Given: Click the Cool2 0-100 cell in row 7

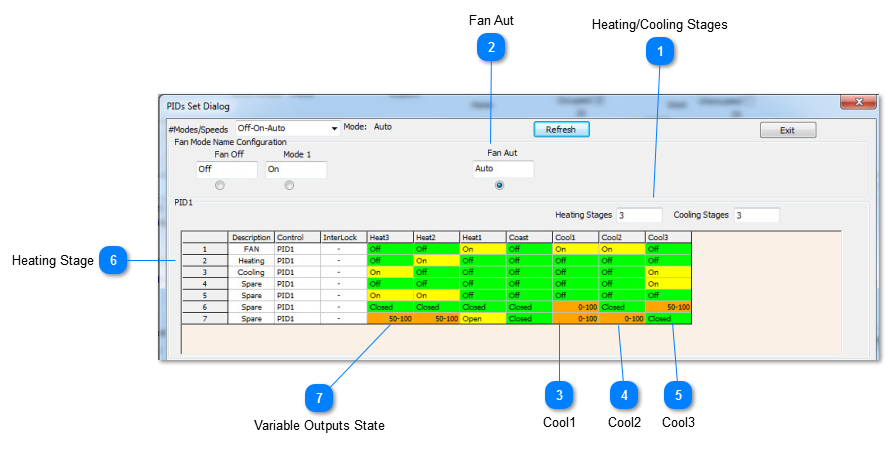Looking at the screenshot, I should click(622, 319).
